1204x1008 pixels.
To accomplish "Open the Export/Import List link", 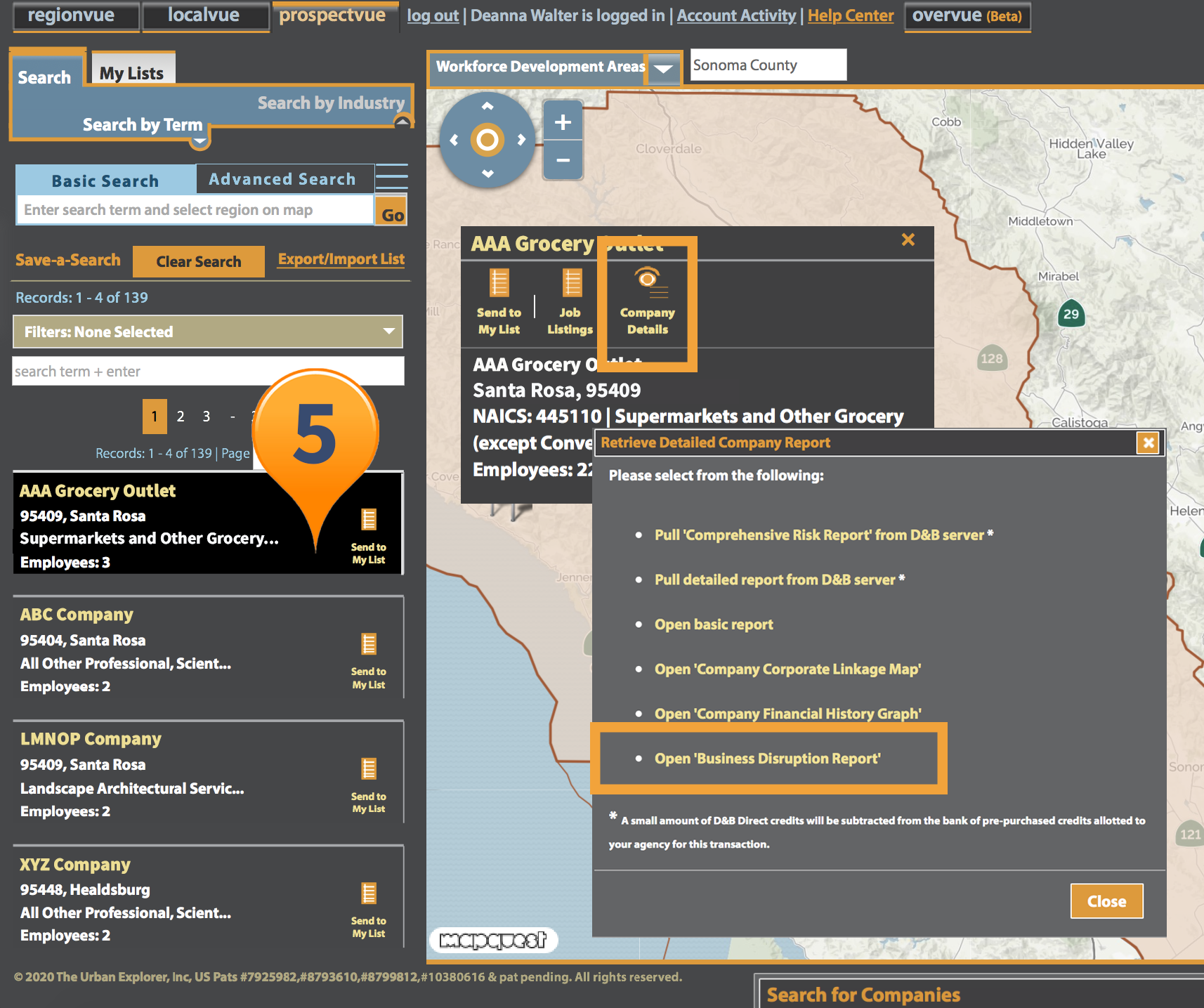I will click(x=341, y=259).
